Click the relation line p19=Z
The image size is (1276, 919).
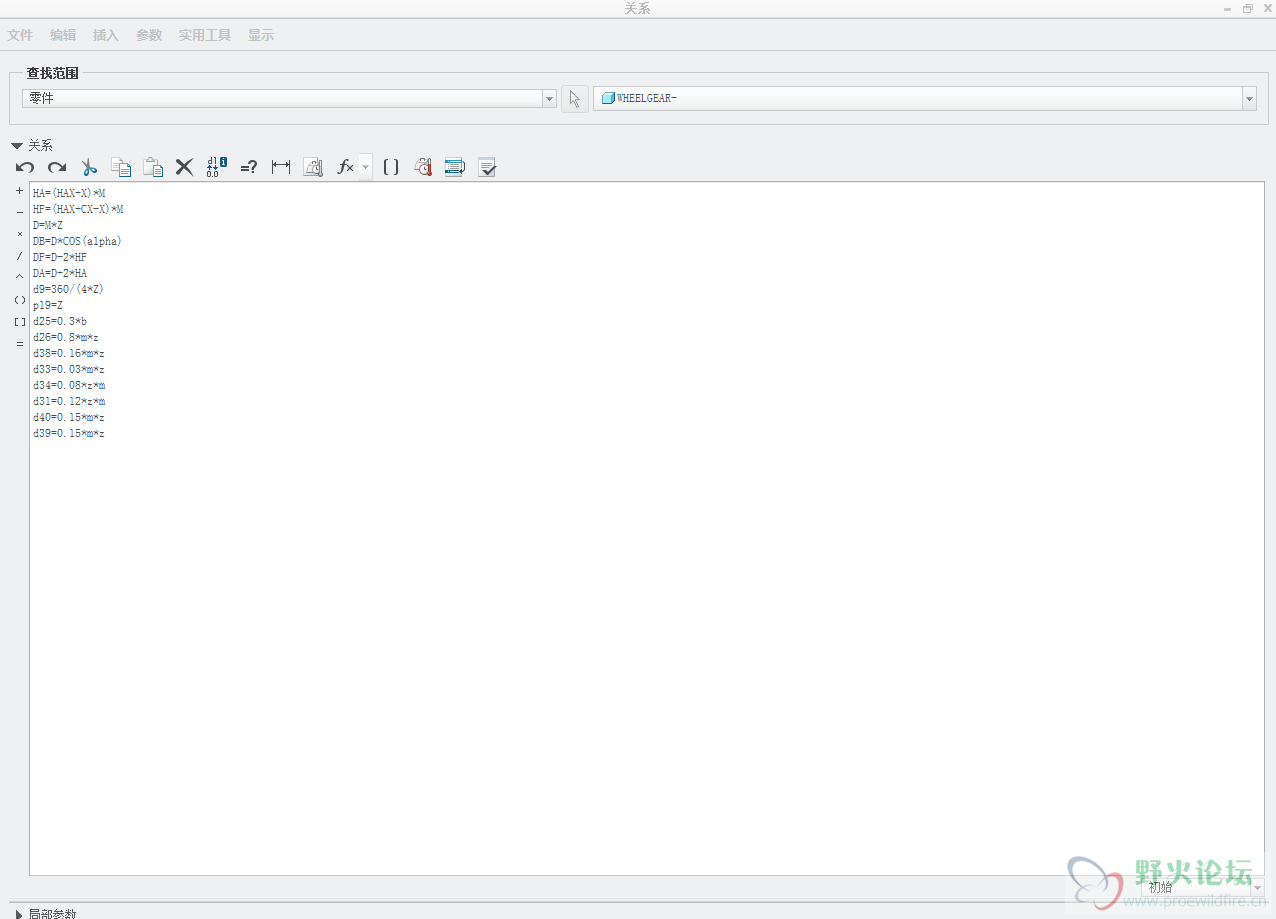[x=48, y=305]
